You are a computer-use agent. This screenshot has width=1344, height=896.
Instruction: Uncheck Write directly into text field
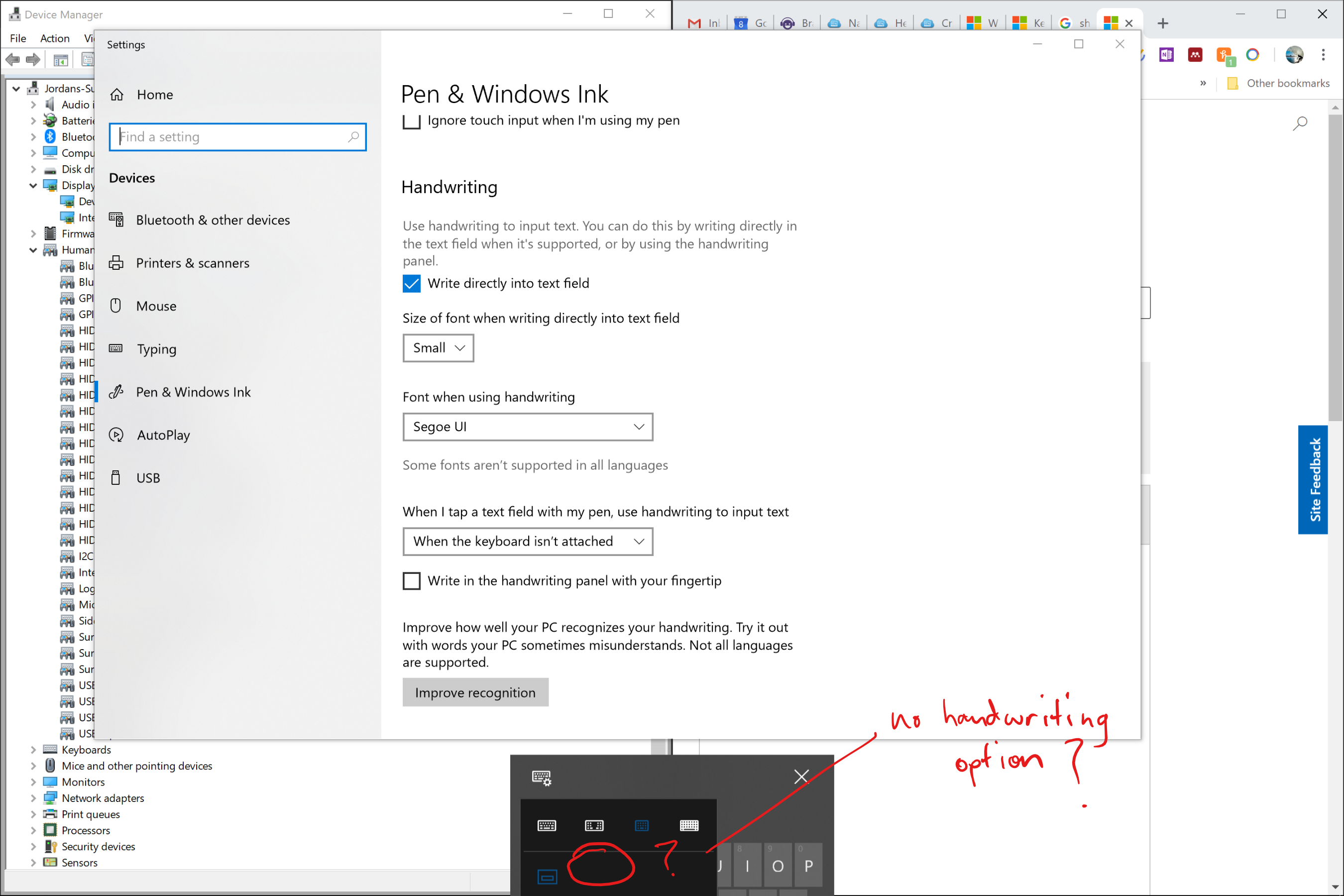tap(412, 283)
